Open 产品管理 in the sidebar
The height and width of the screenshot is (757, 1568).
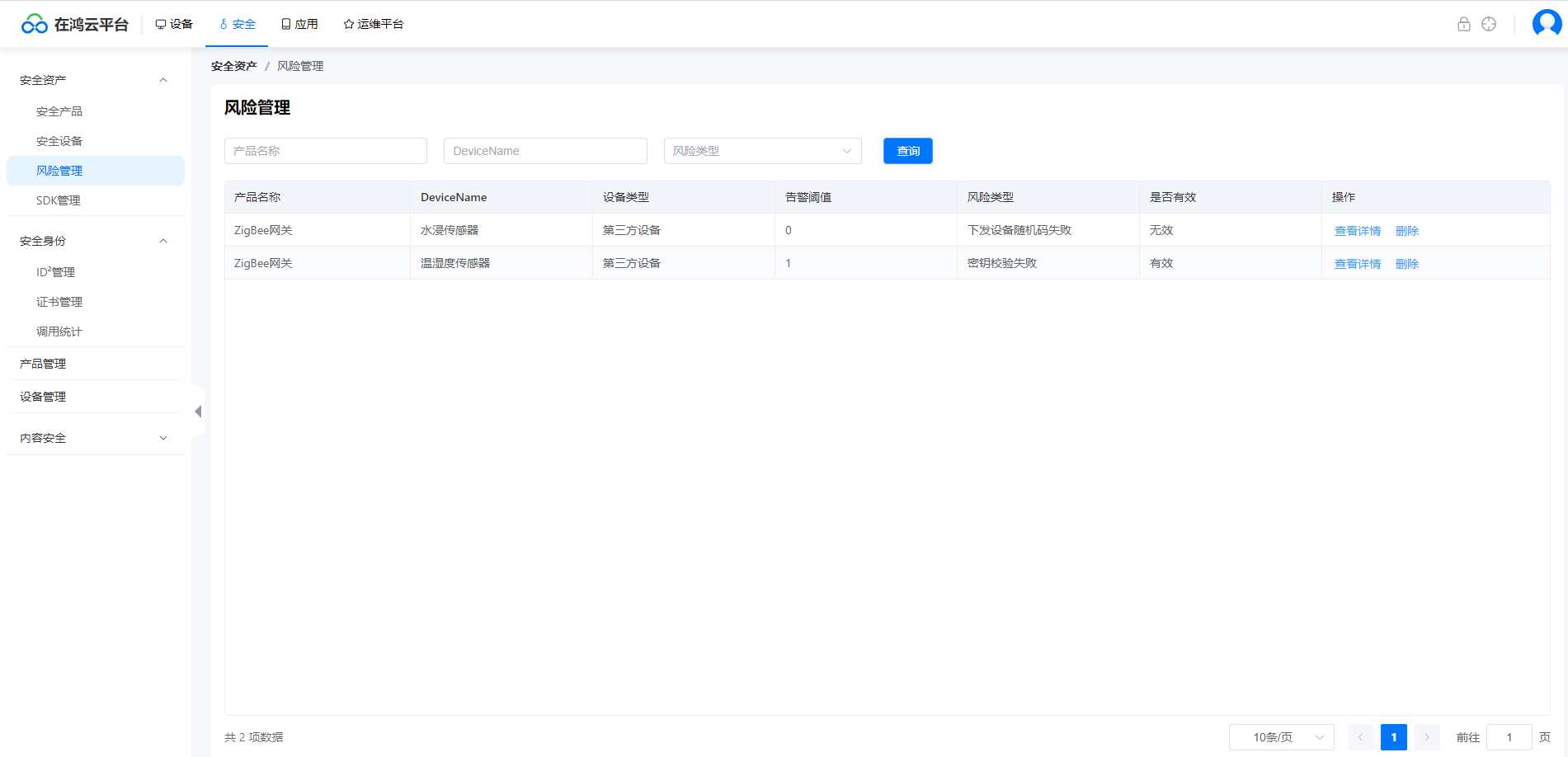tap(96, 364)
